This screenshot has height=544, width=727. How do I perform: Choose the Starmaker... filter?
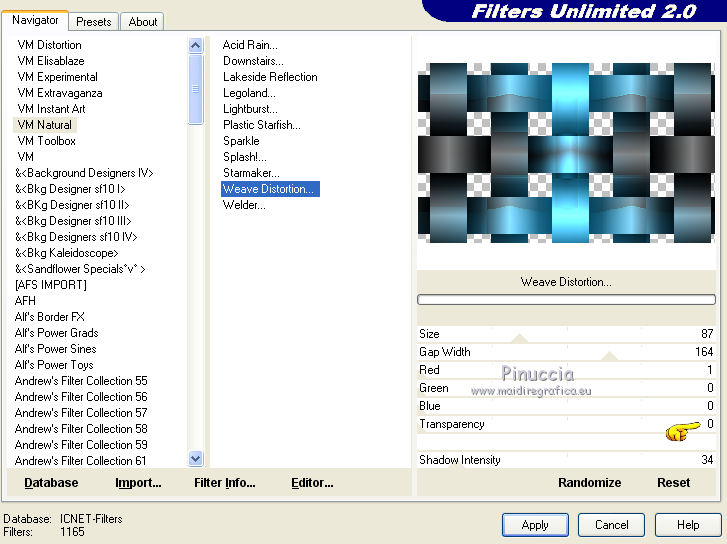pos(251,173)
